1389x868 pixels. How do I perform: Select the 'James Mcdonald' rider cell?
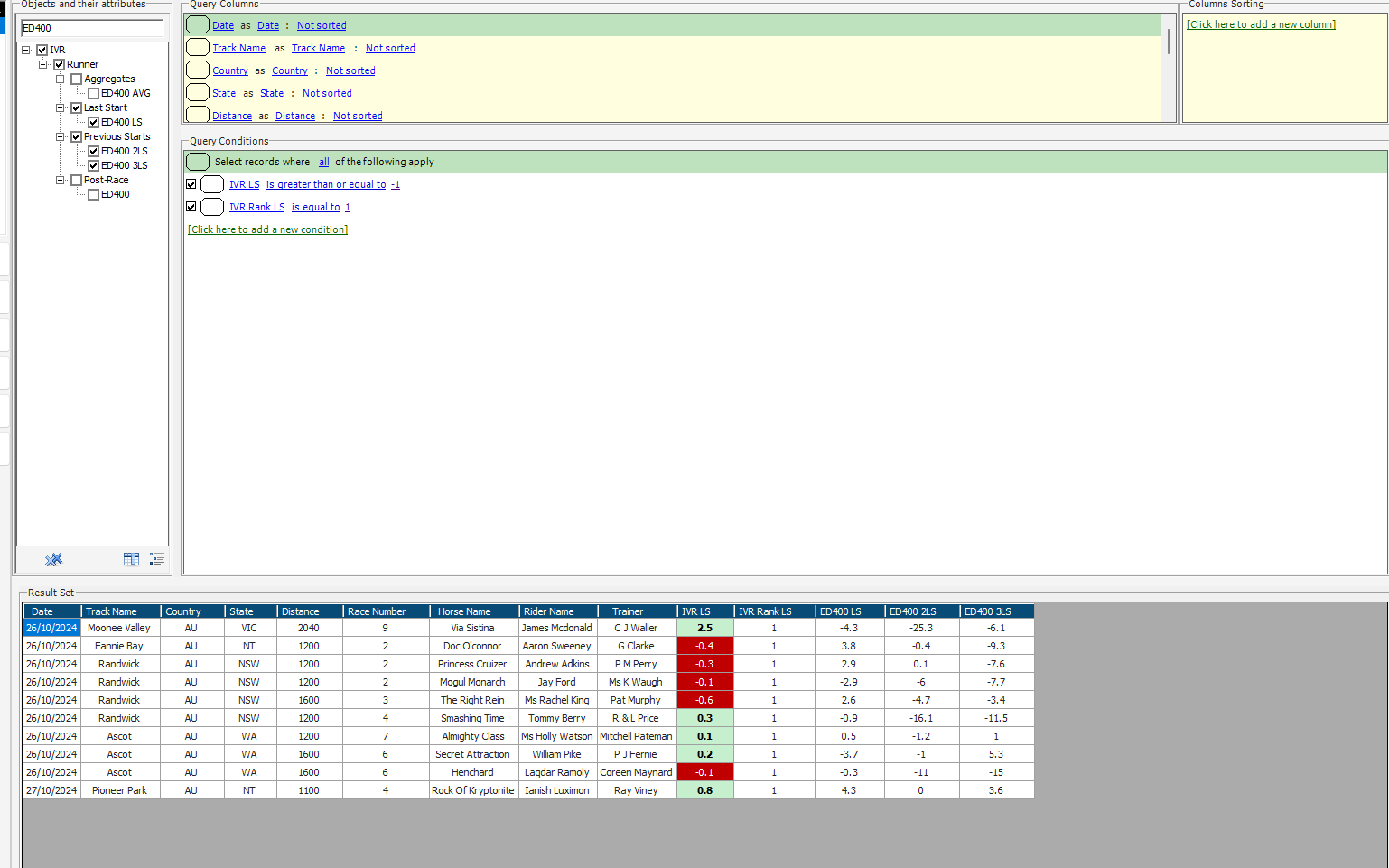(558, 628)
